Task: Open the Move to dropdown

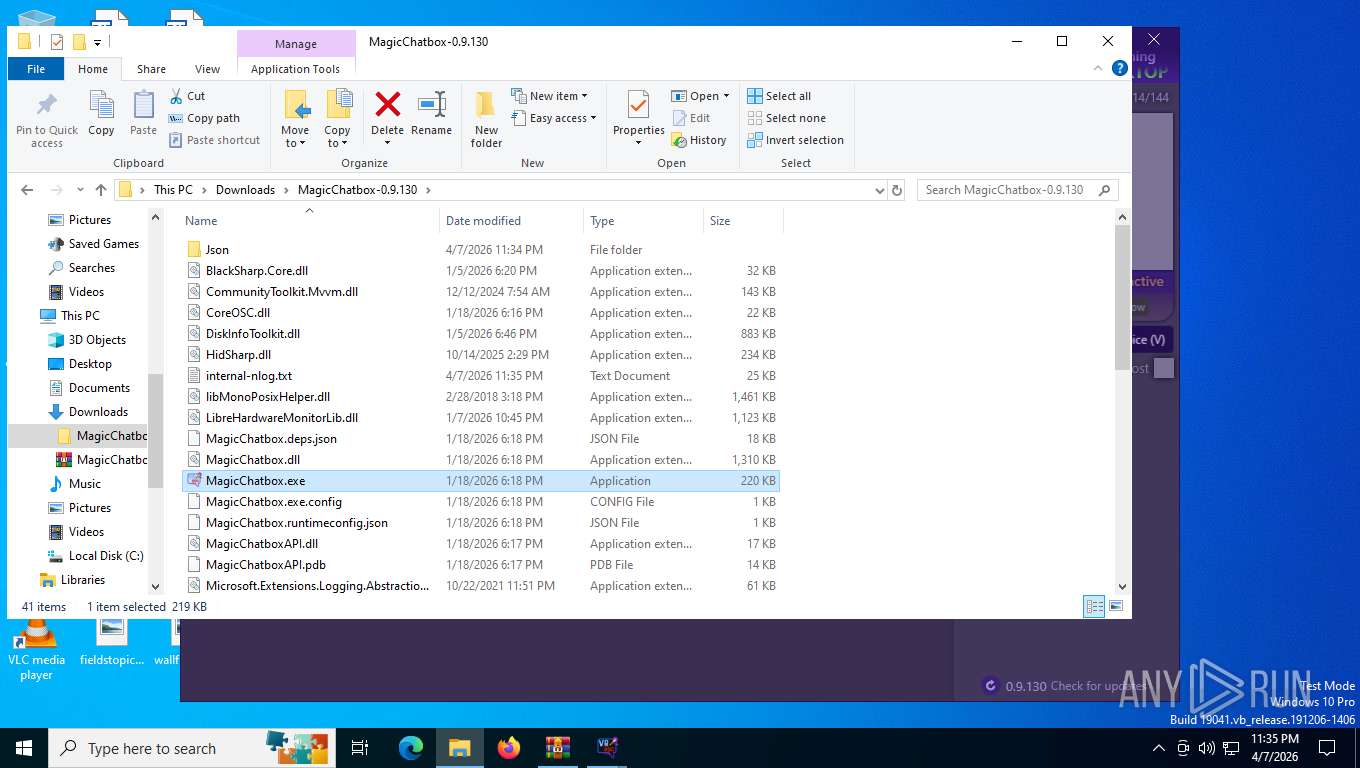Action: click(295, 137)
